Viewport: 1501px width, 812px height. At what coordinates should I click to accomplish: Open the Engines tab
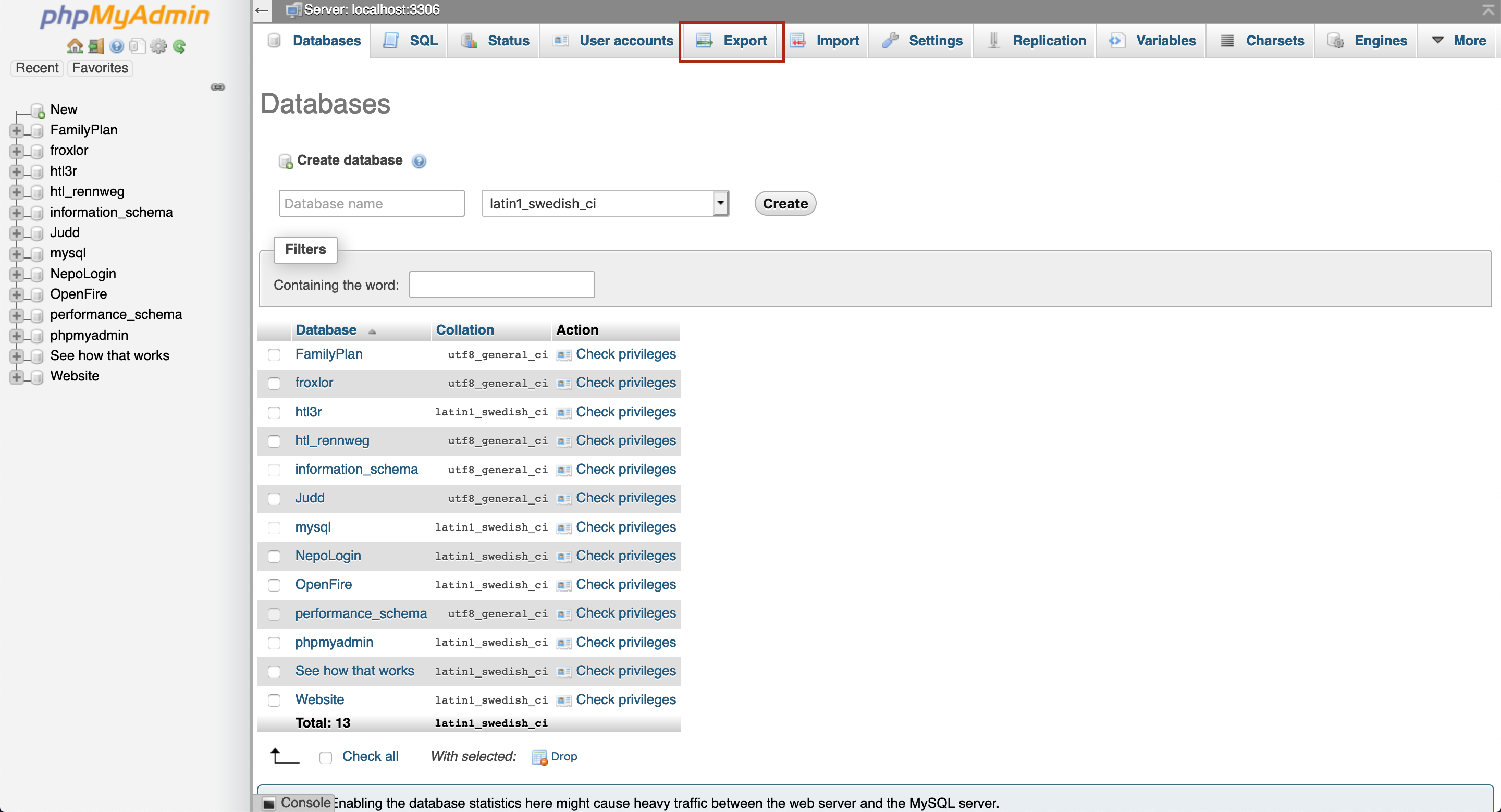tap(1367, 41)
